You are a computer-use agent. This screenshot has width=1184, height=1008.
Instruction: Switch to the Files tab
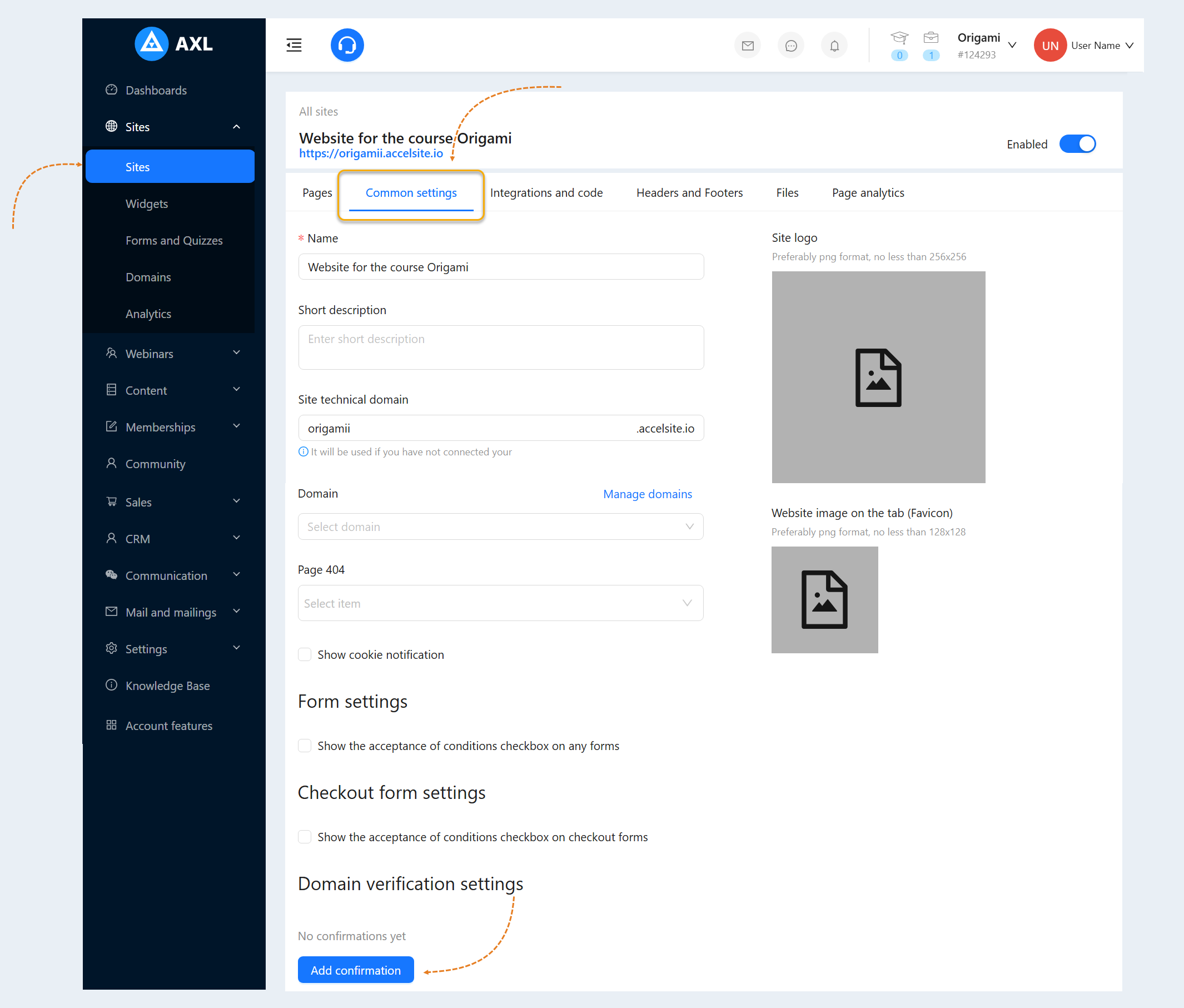787,192
